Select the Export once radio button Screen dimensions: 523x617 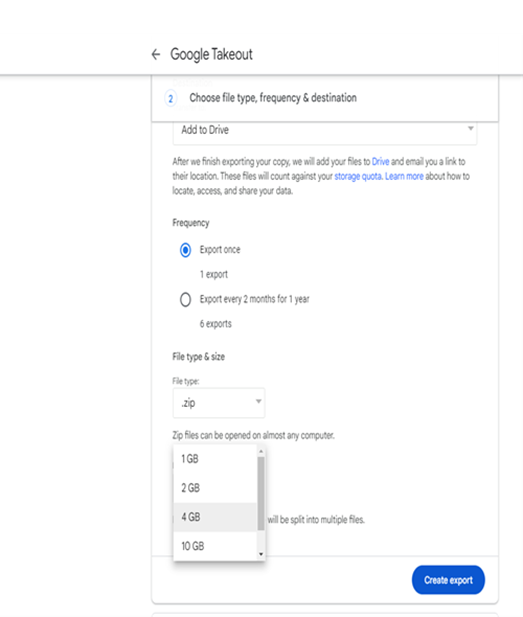[185, 250]
